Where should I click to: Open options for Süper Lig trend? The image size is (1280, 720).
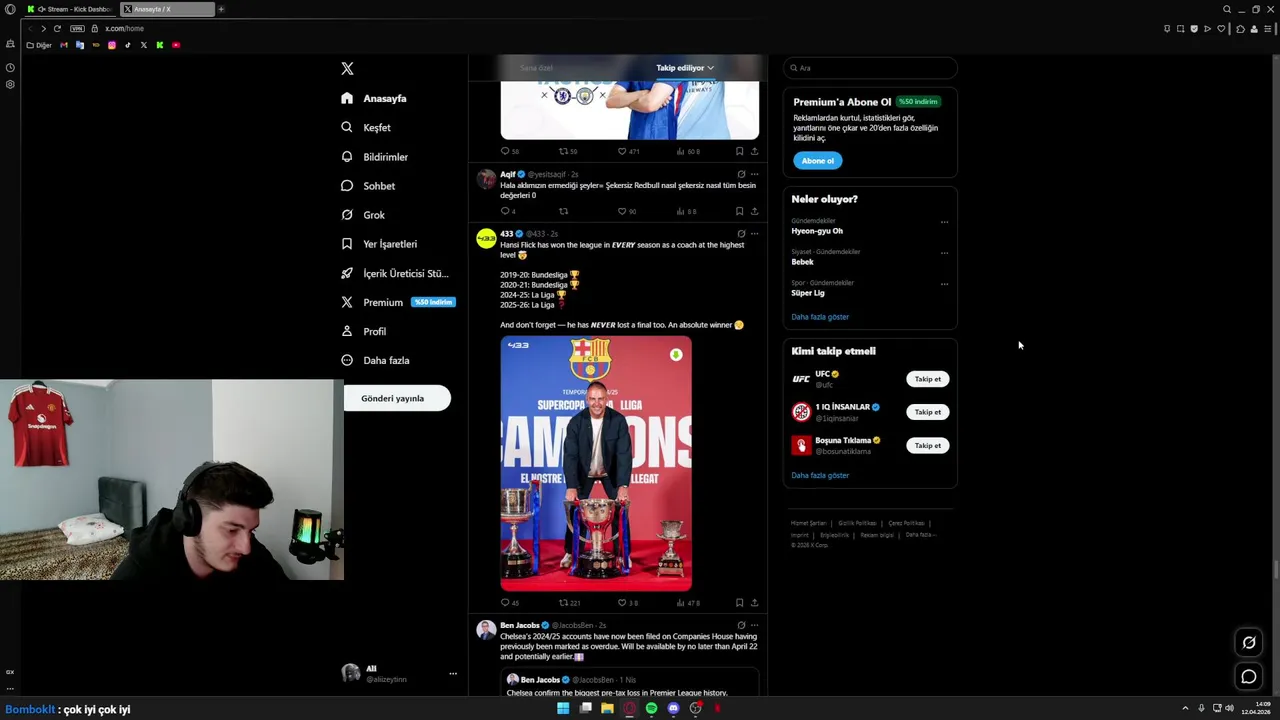[944, 284]
